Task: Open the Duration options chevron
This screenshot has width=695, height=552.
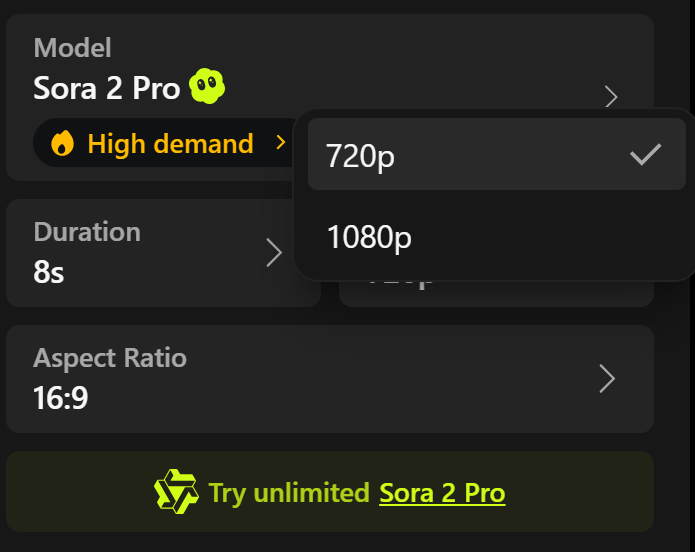Action: click(274, 253)
